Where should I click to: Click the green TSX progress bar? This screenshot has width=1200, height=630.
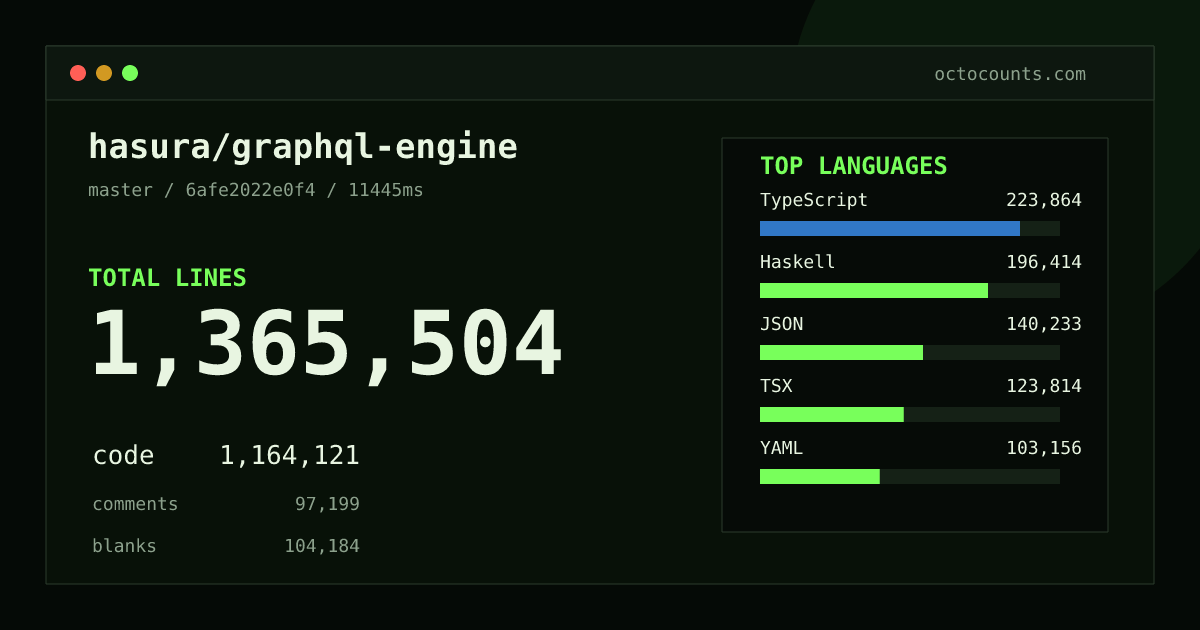(832, 414)
